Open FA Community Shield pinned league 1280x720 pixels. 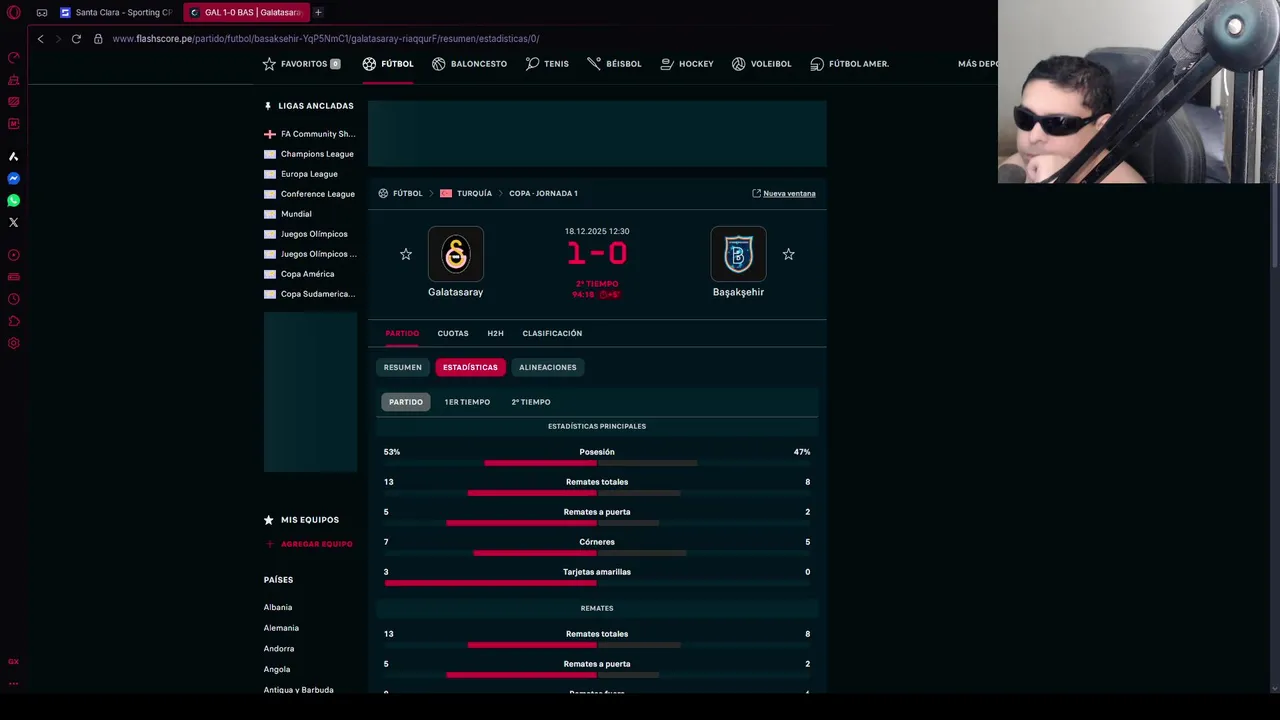310,134
